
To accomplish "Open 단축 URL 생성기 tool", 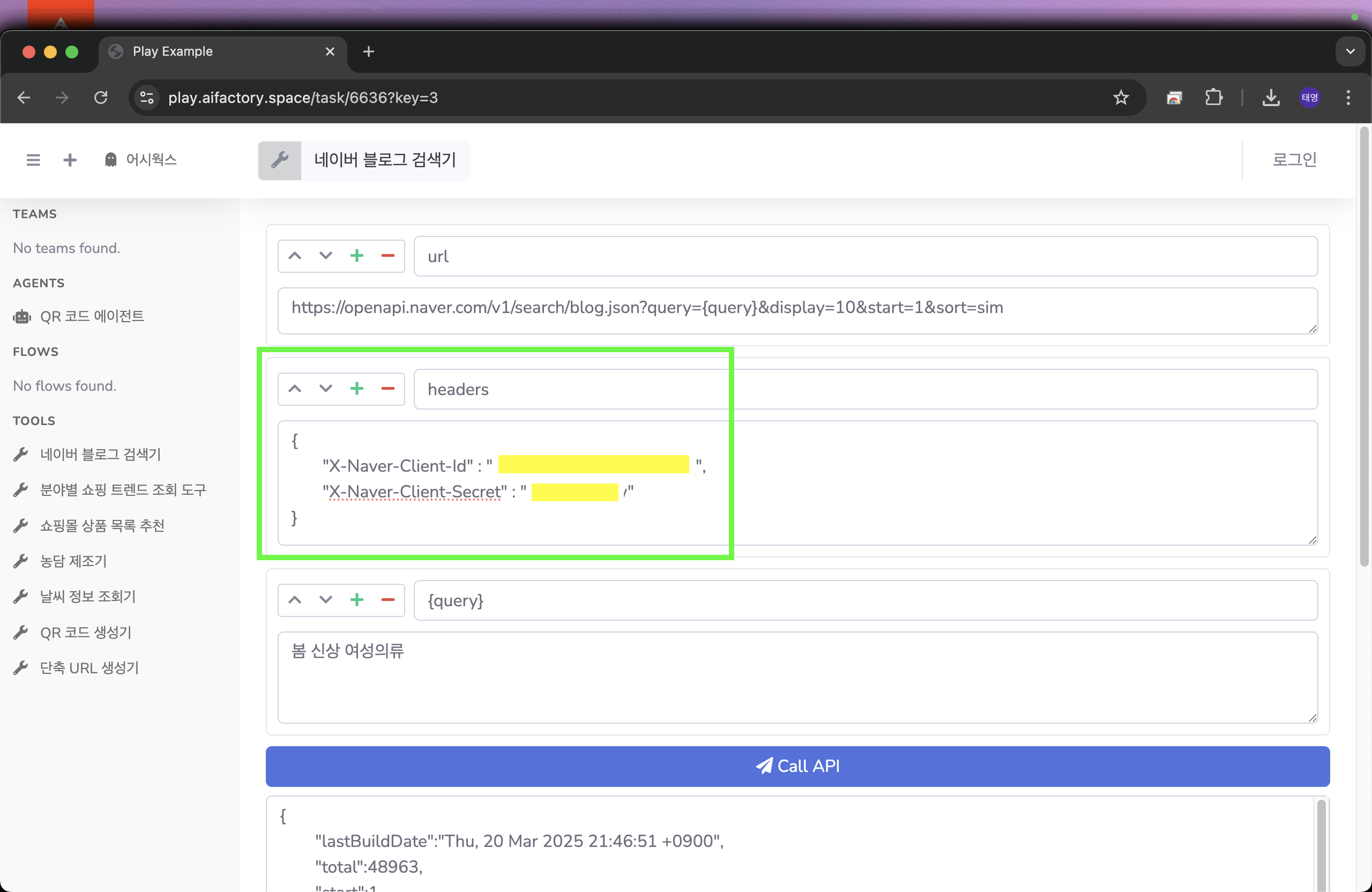I will point(76,668).
